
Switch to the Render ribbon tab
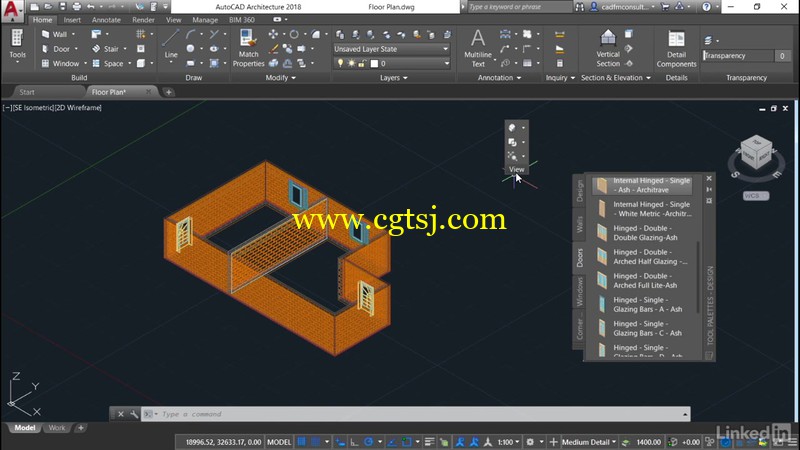[143, 19]
